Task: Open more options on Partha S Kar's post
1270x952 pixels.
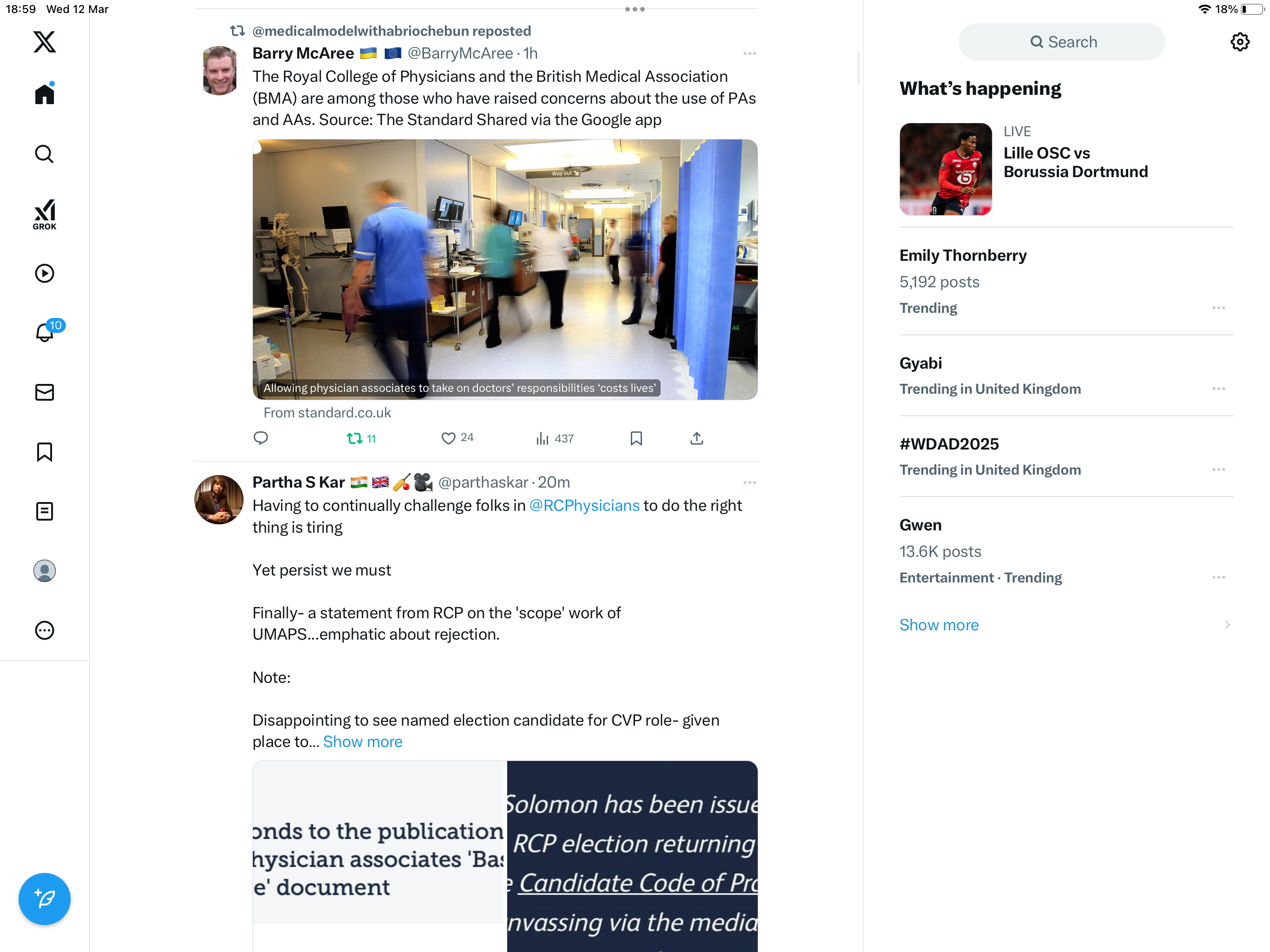Action: 749,483
